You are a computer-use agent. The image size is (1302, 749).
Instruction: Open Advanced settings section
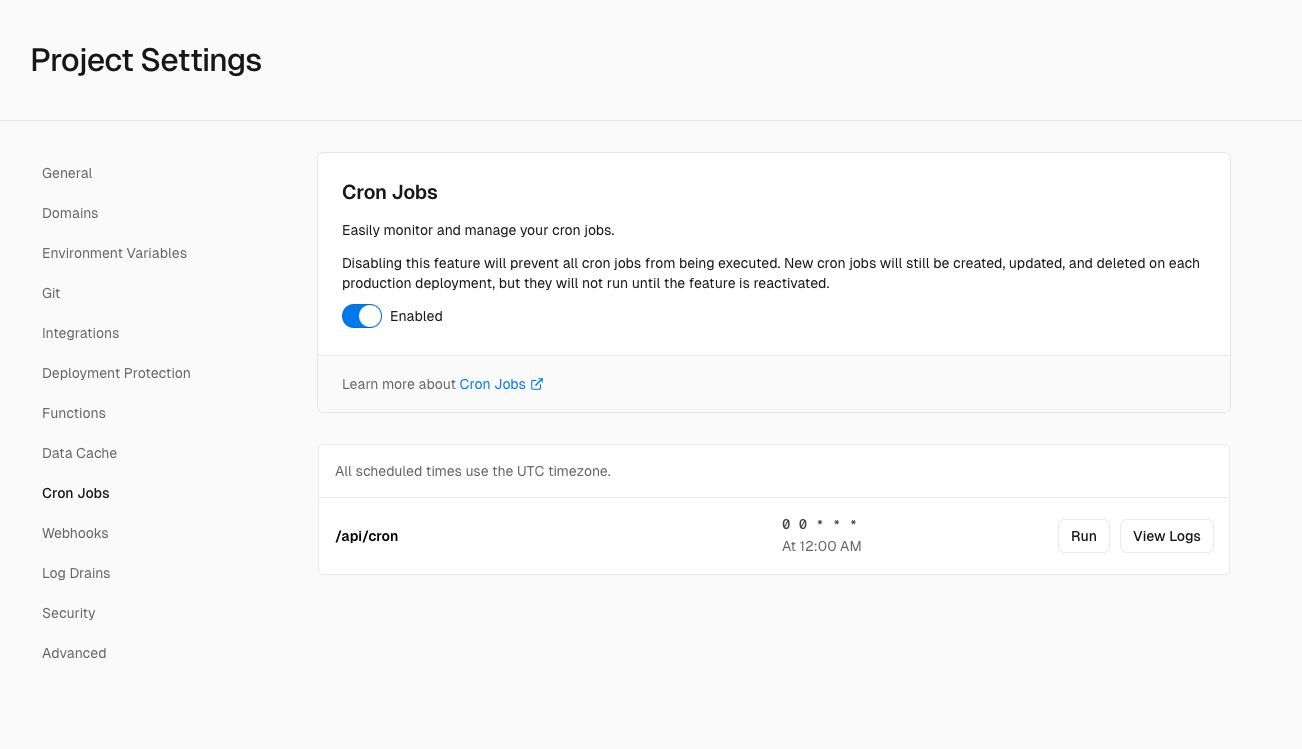pyautogui.click(x=74, y=653)
